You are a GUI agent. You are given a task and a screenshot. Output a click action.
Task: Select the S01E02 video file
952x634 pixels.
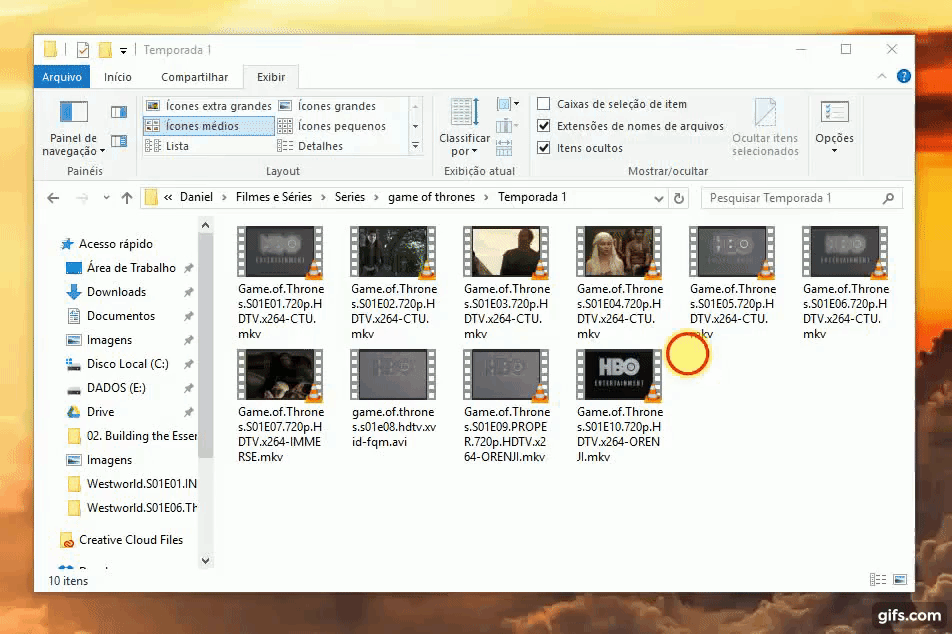tap(393, 283)
